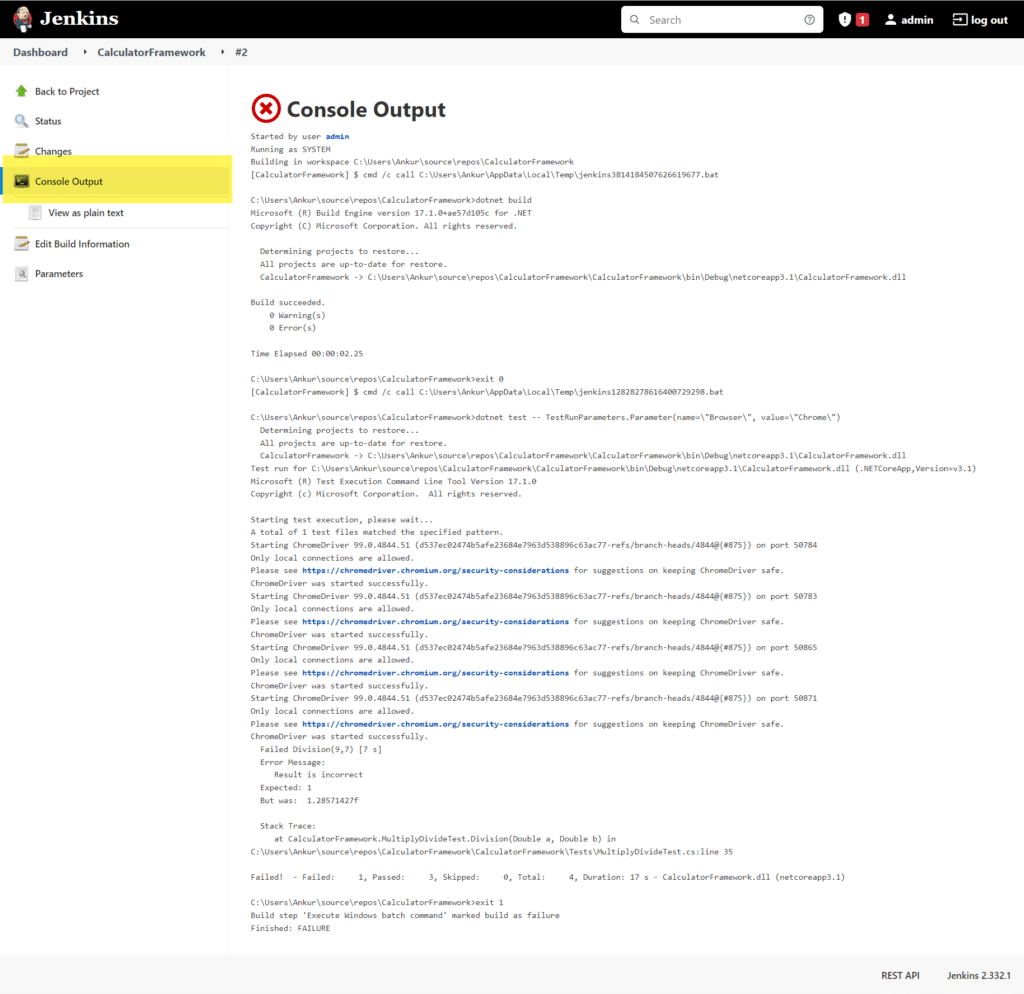The width and height of the screenshot is (1024, 994).
Task: Click the log out link
Action: [980, 20]
